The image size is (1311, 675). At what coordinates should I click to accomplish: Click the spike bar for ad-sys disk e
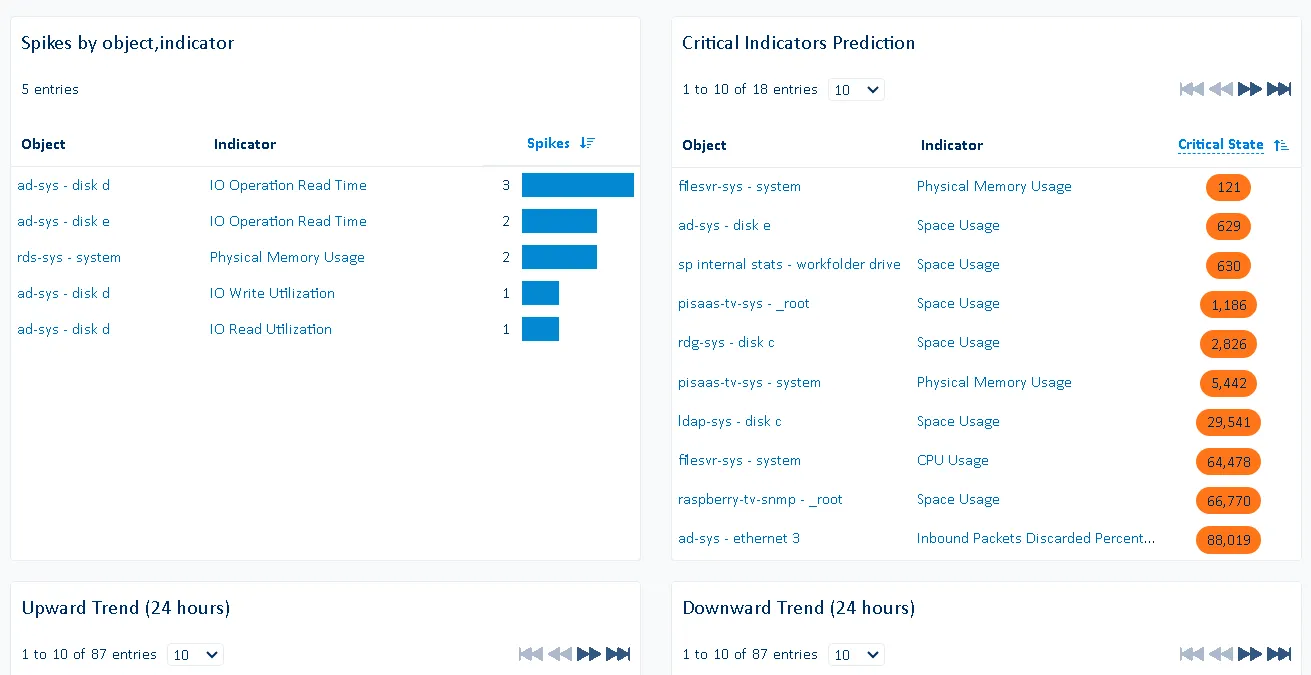point(559,221)
